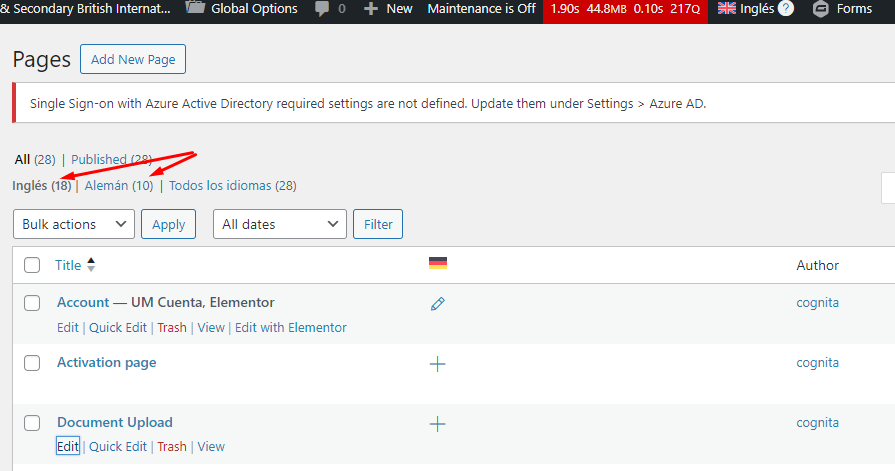
Task: Select the Document Upload row checkbox
Action: point(32,423)
